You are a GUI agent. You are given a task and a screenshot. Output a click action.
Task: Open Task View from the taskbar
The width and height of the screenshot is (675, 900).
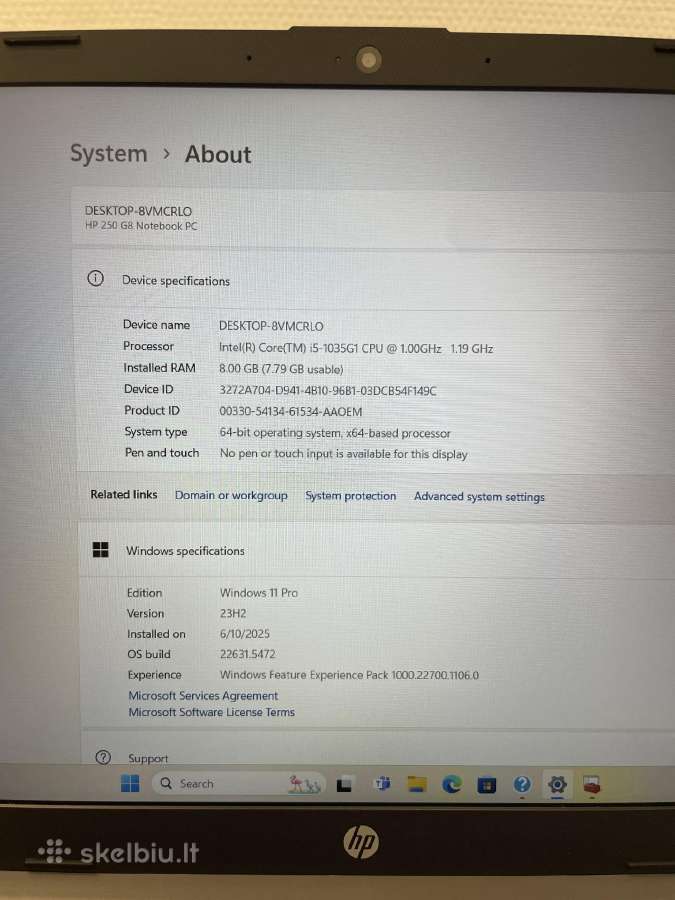click(x=344, y=784)
